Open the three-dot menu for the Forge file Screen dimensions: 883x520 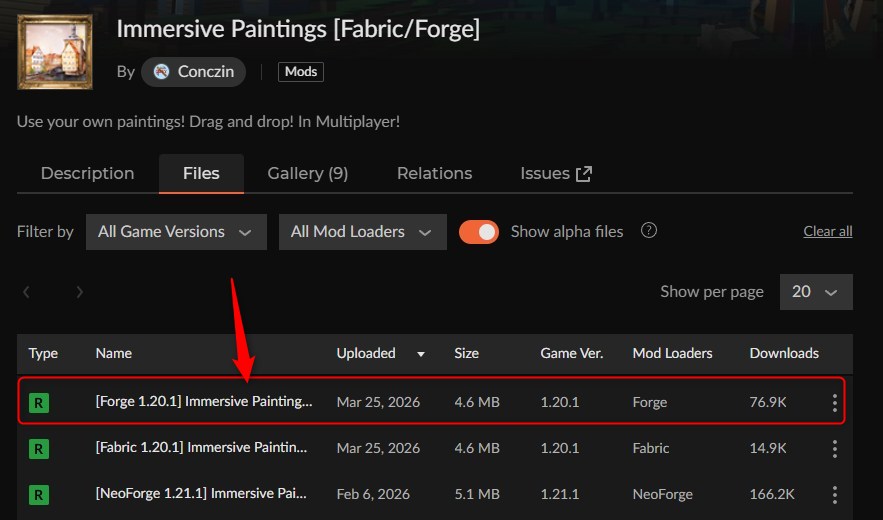(x=835, y=402)
